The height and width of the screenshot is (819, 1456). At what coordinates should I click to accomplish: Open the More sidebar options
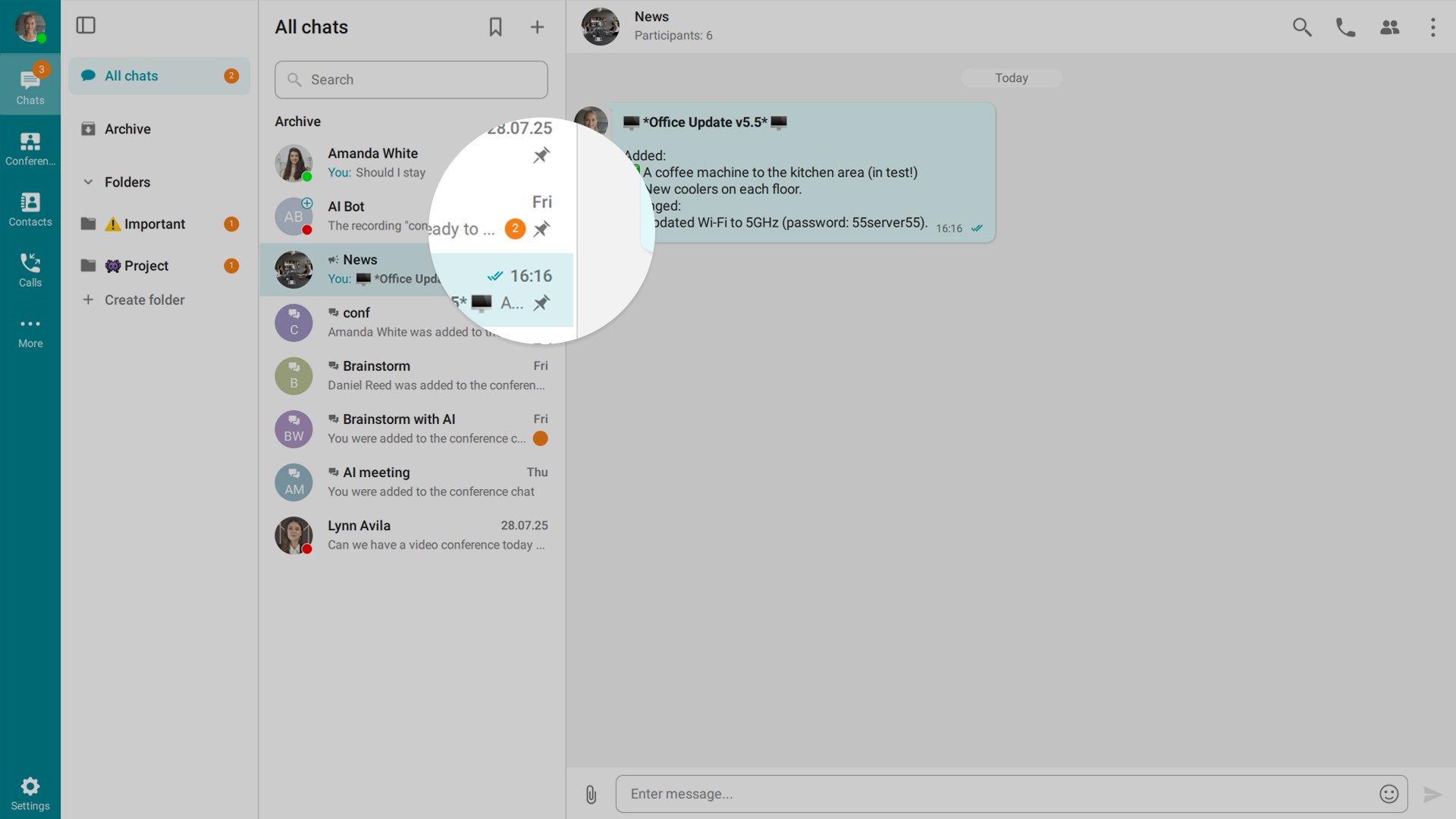pos(30,331)
